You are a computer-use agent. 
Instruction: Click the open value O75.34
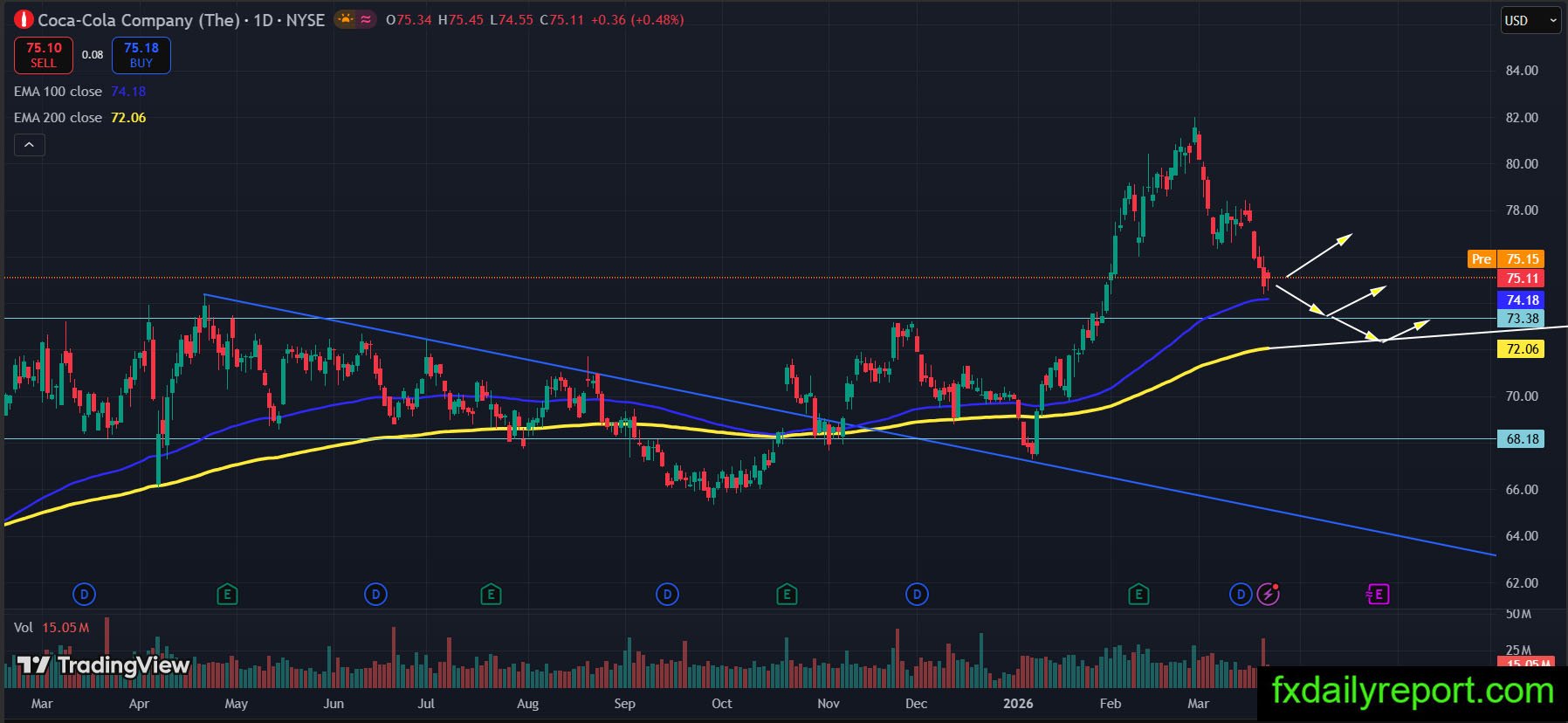pyautogui.click(x=409, y=19)
